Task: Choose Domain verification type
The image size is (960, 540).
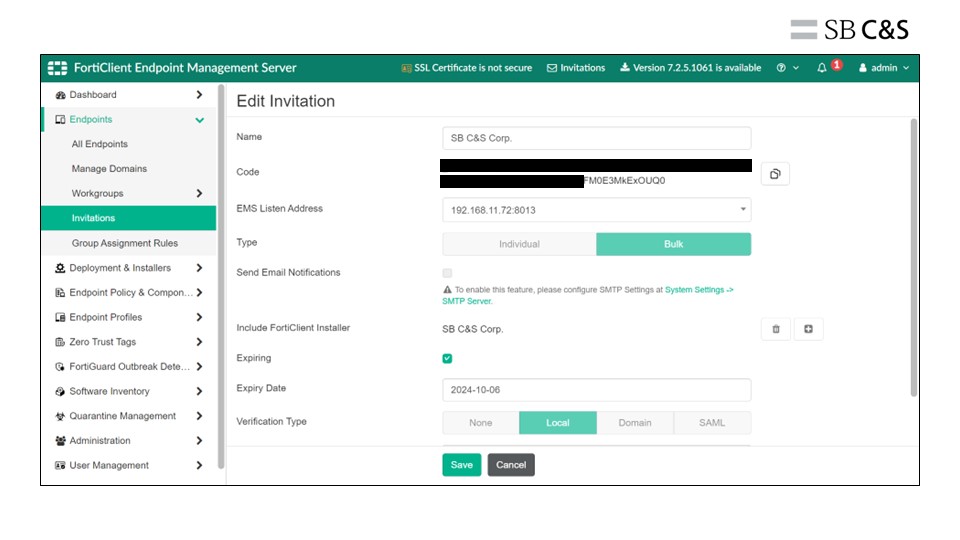Action: point(635,422)
